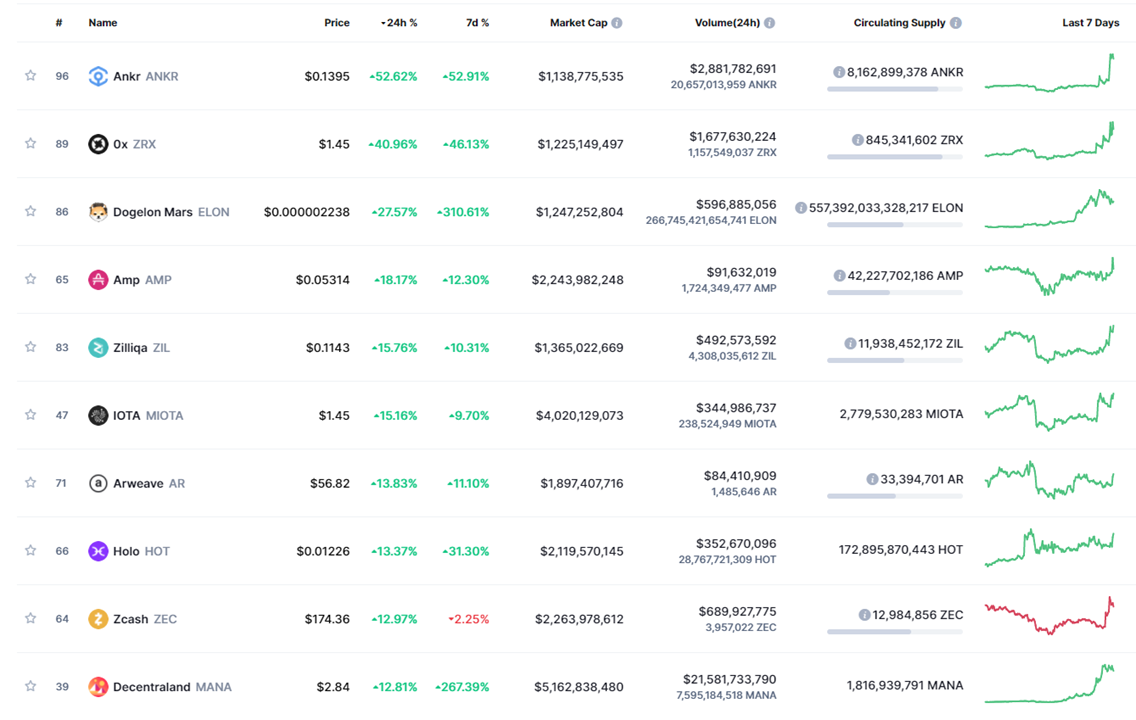Screen dimensions: 1136x720
Task: Open info icon beside ZIL supply
Action: (851, 343)
